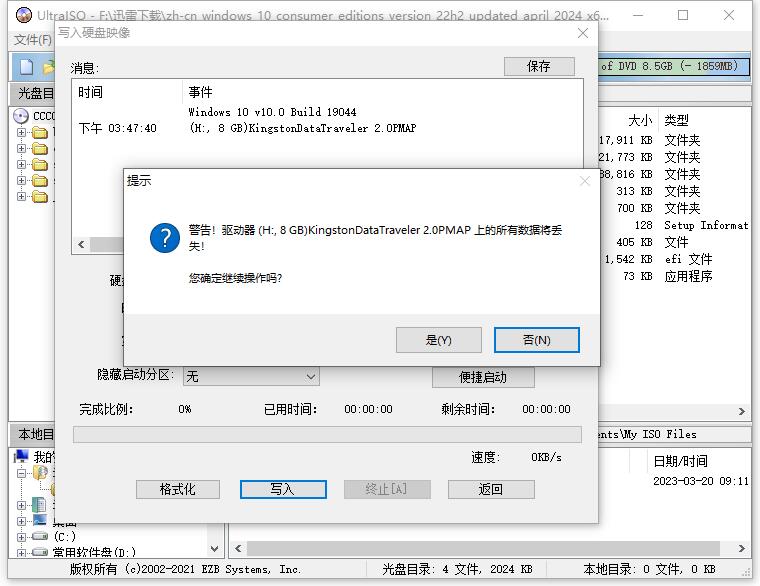Click the 格式化 button
Image resolution: width=760 pixels, height=586 pixels.
pyautogui.click(x=177, y=489)
